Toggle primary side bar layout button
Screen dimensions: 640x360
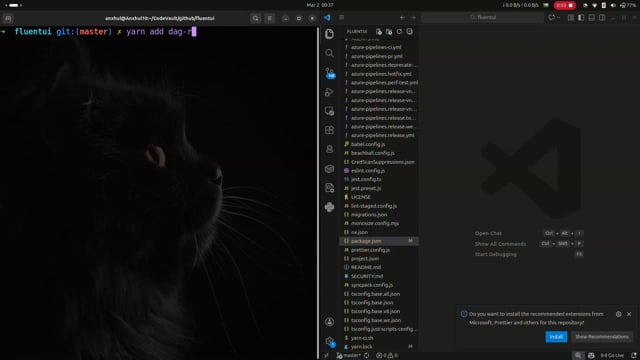pyautogui.click(x=581, y=18)
